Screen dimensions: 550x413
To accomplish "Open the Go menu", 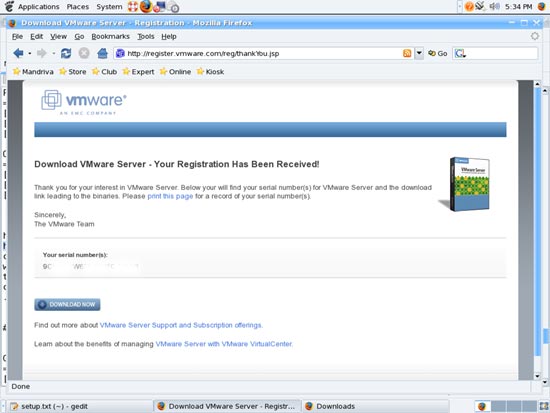I will tap(79, 36).
